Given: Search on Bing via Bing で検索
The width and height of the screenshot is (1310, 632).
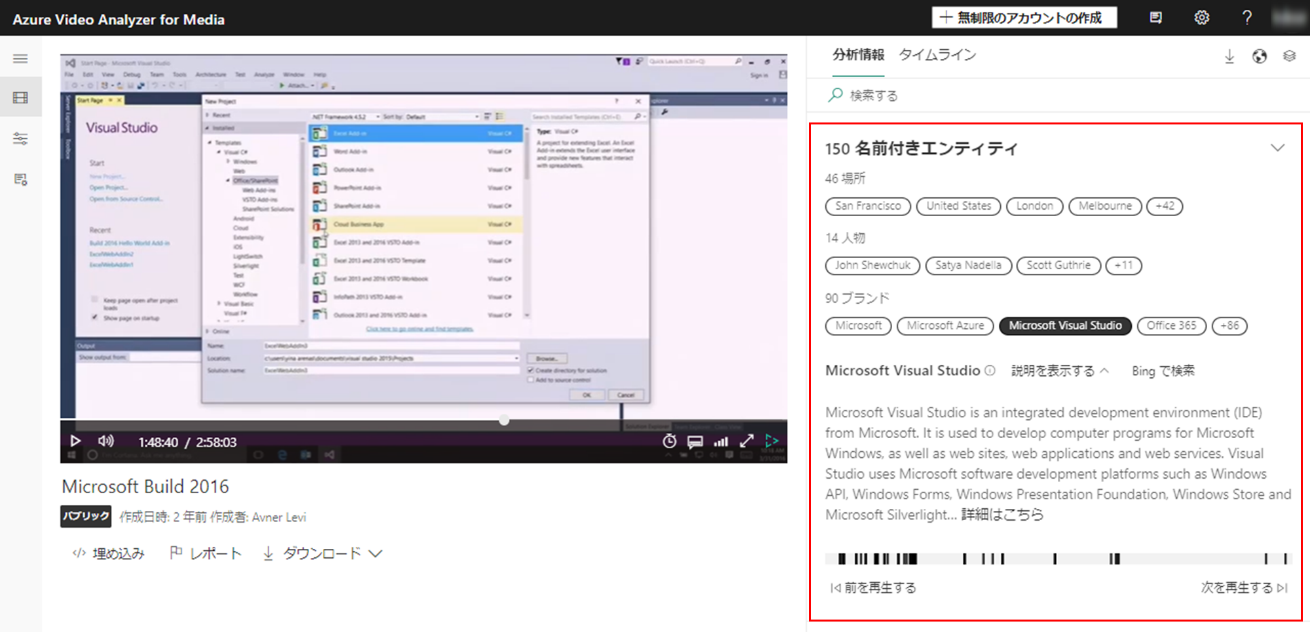Looking at the screenshot, I should (1163, 371).
